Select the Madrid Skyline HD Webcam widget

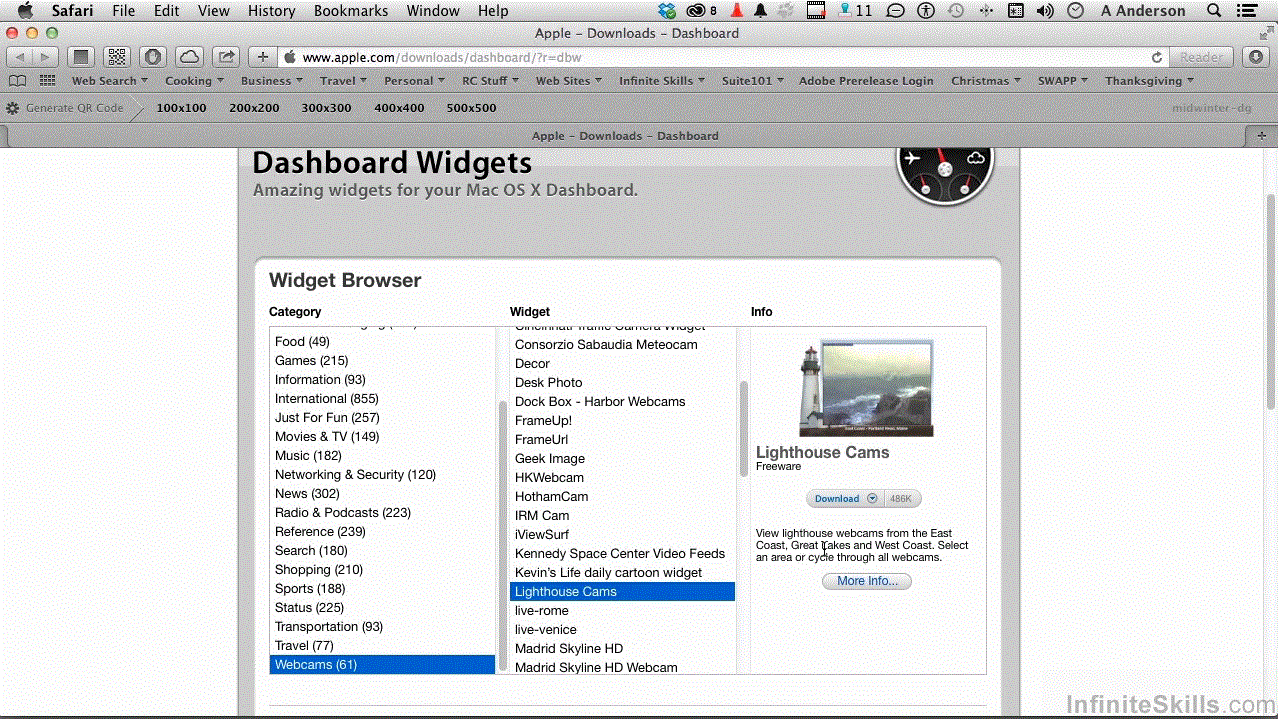point(622,666)
